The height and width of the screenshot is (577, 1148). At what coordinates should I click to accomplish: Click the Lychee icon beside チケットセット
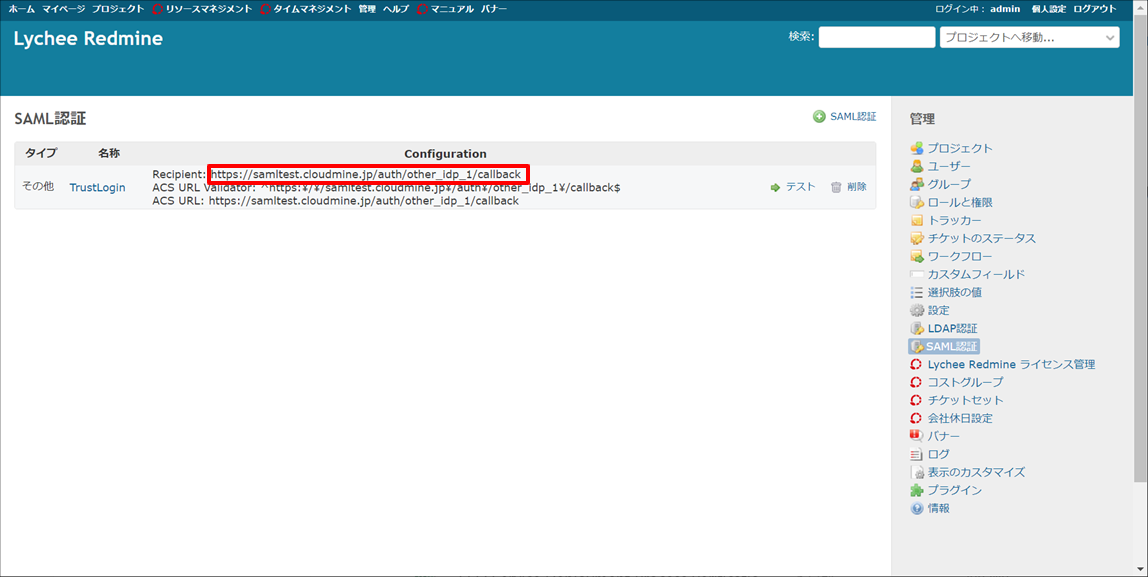point(916,400)
